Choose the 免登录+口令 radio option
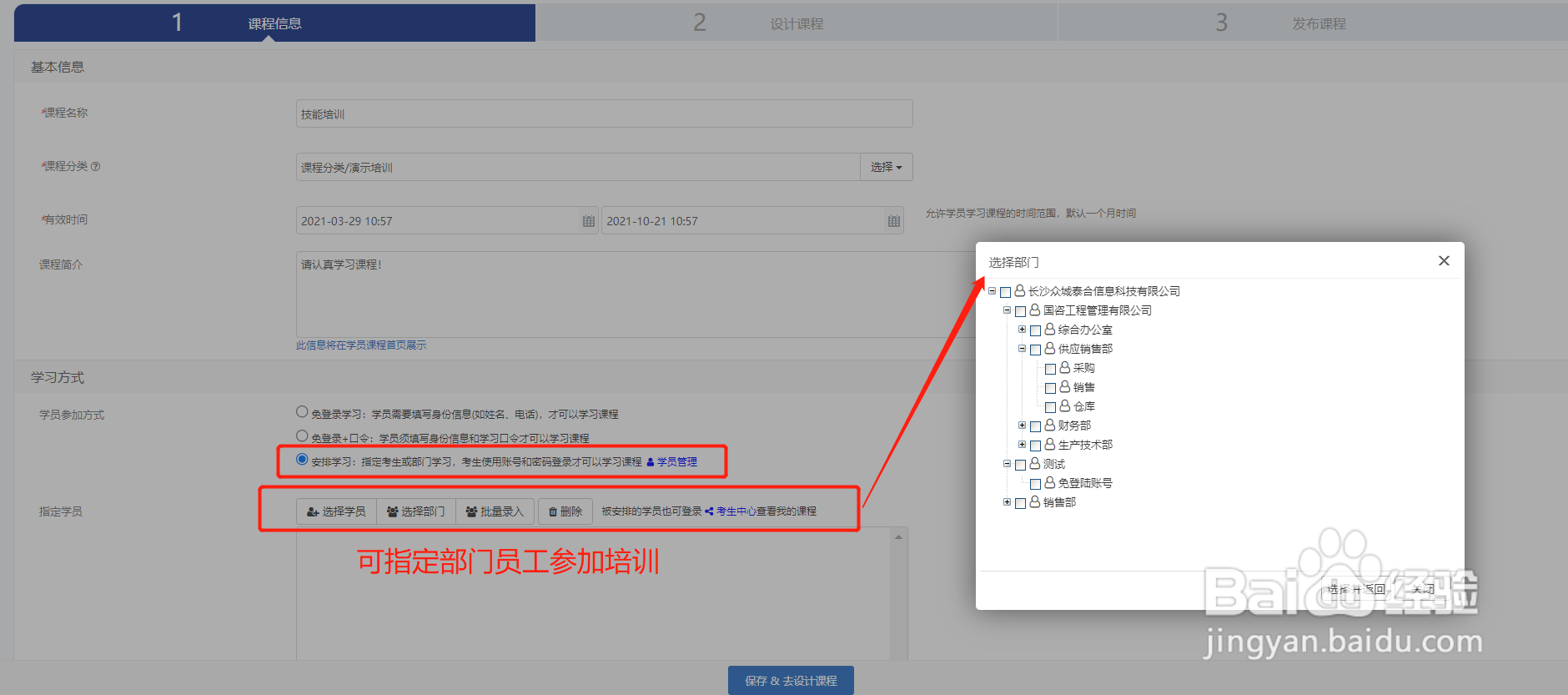 (x=302, y=436)
